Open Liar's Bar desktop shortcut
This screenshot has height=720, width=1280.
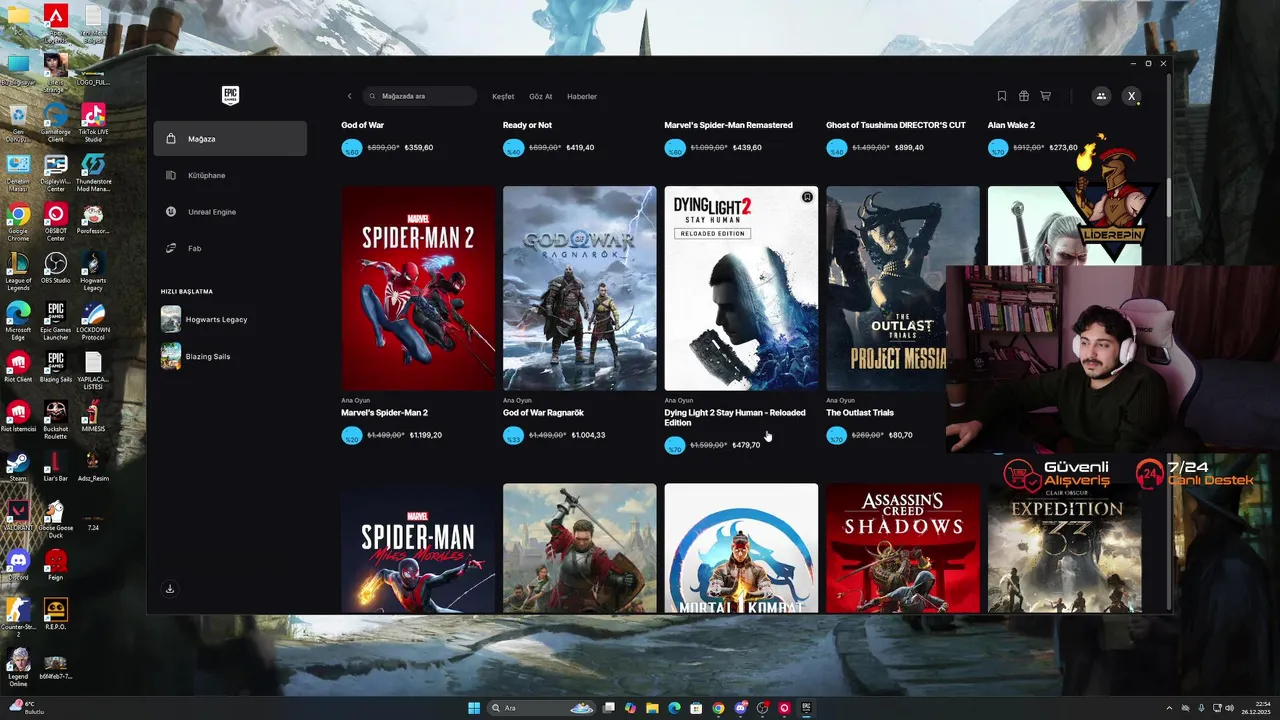56,467
